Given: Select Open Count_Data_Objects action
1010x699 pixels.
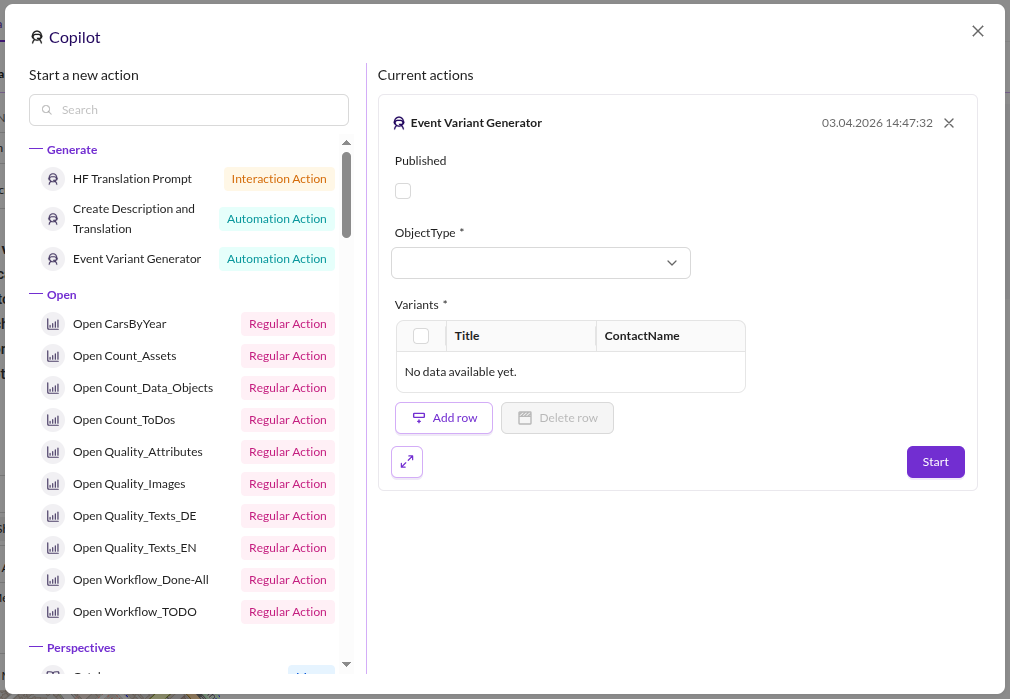Looking at the screenshot, I should 188,388.
